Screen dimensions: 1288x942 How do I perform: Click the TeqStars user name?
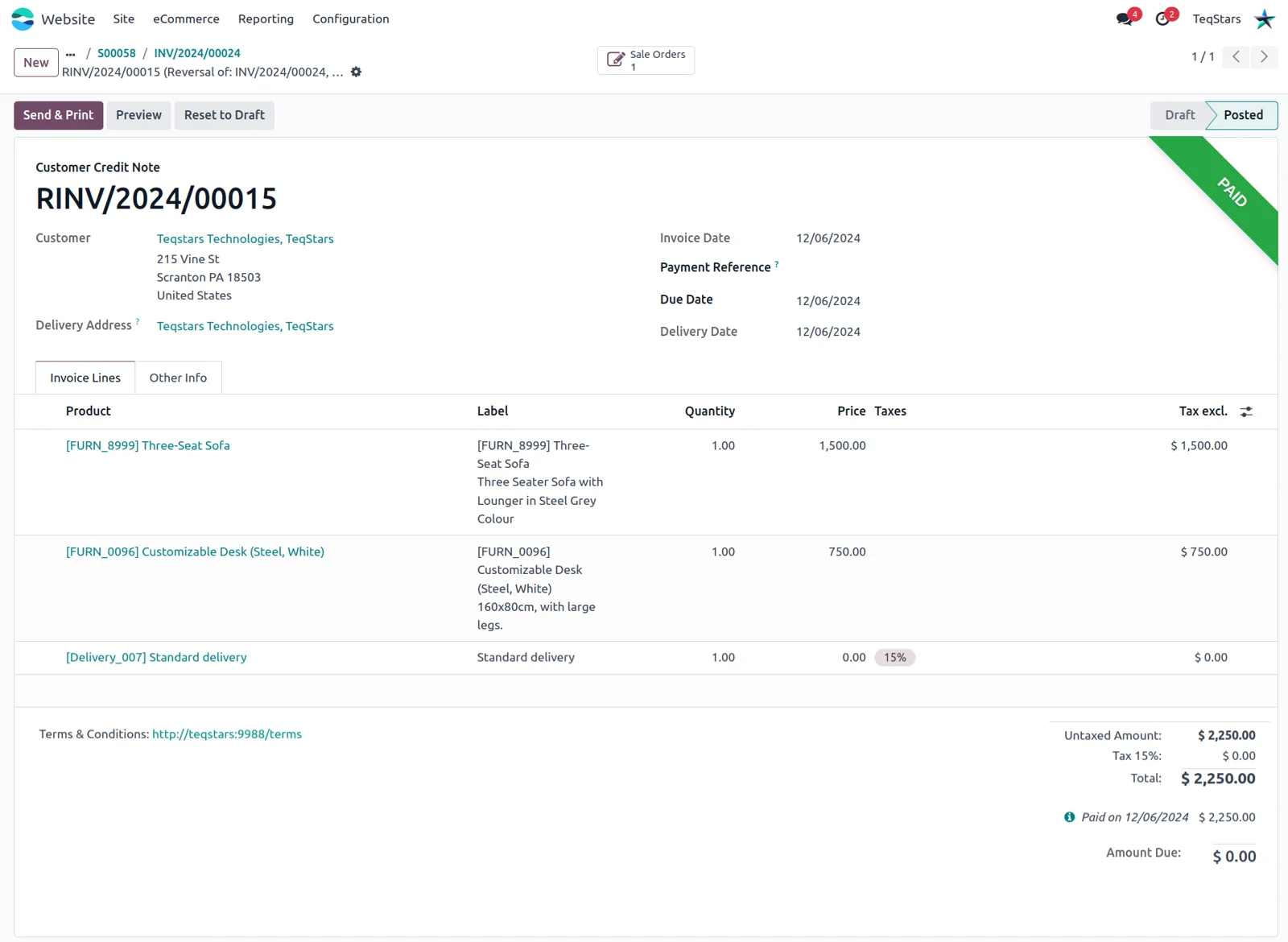click(1216, 19)
